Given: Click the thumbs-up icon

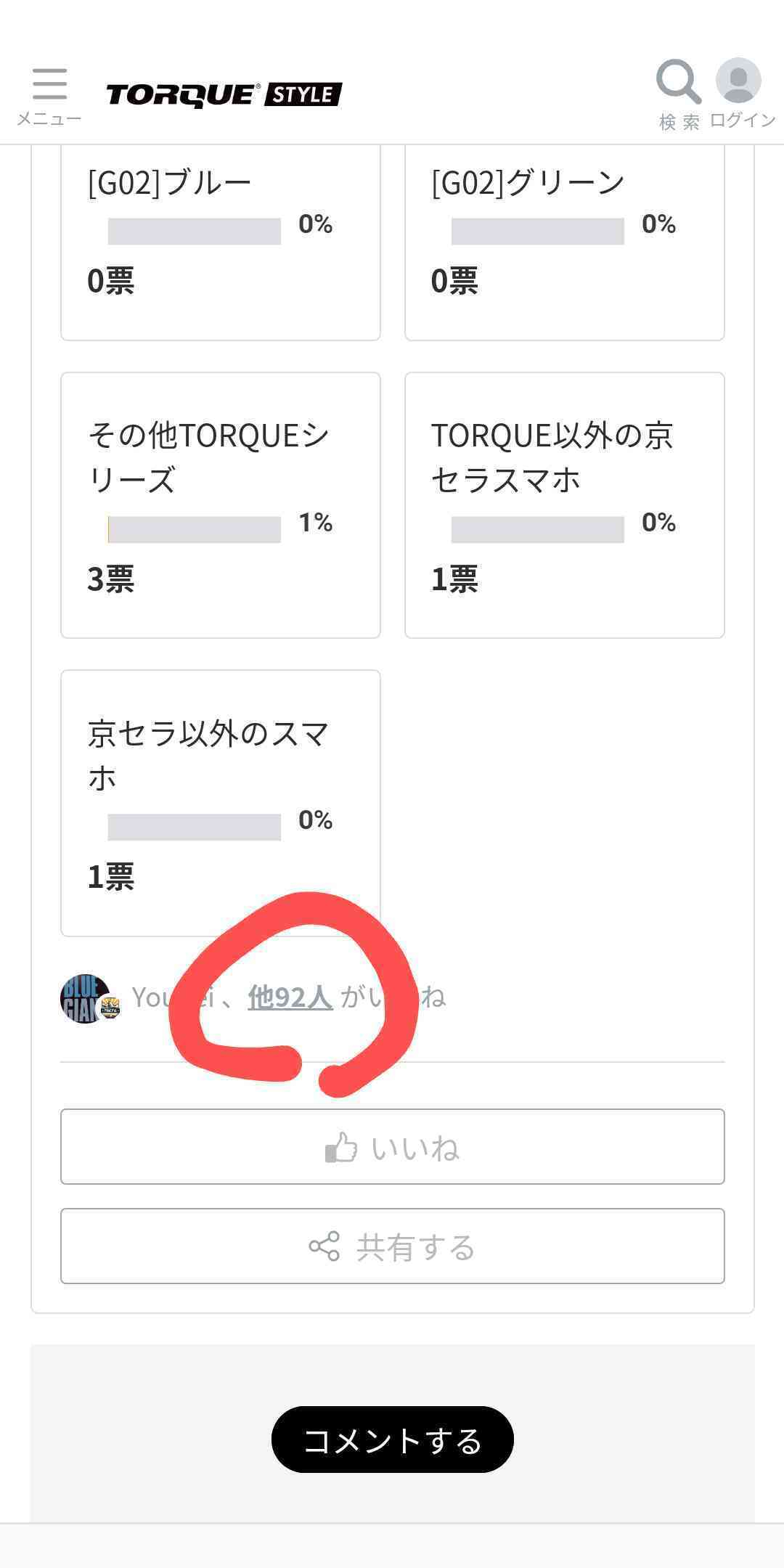Looking at the screenshot, I should coord(341,1148).
